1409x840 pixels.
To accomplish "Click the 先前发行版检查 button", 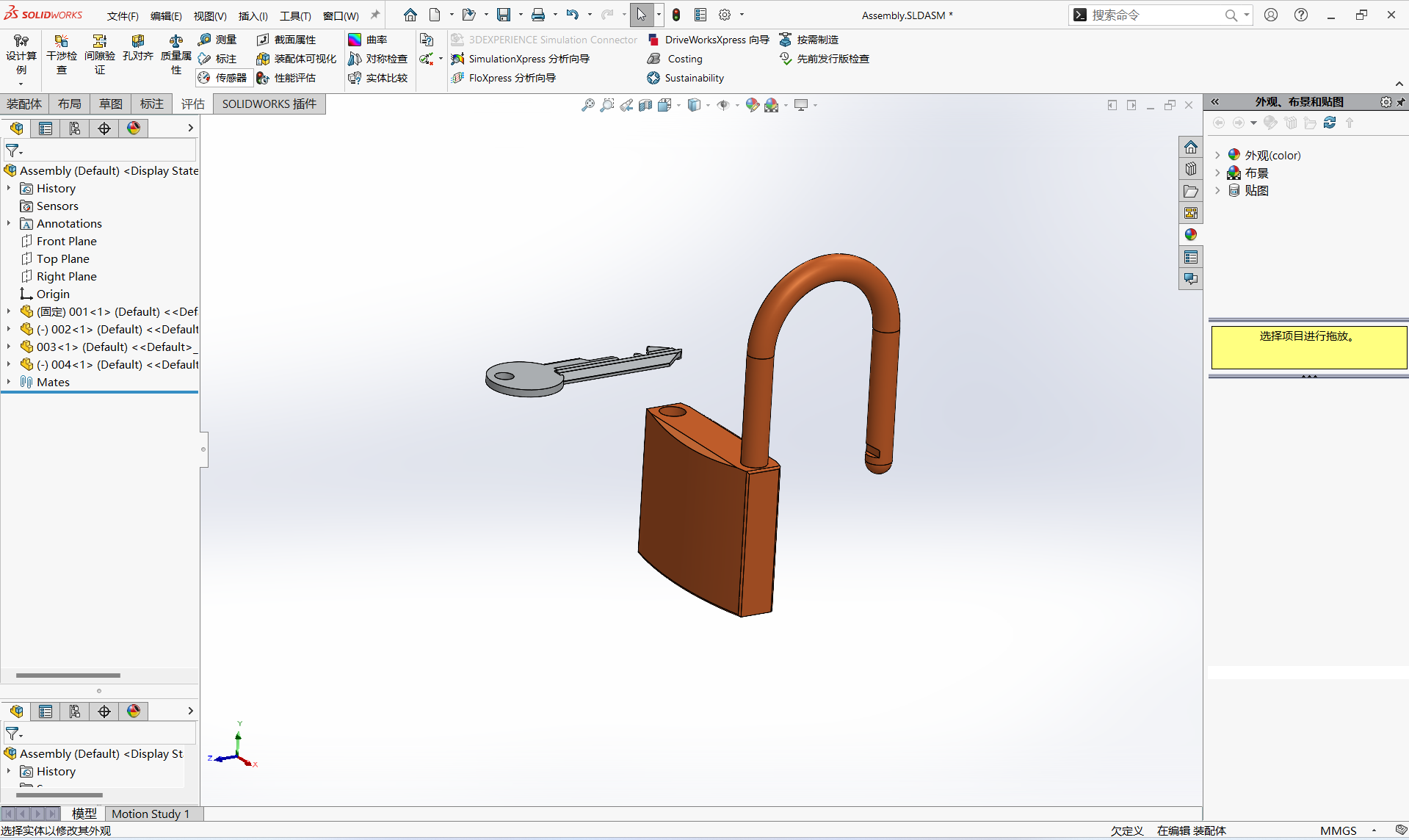I will tap(825, 59).
